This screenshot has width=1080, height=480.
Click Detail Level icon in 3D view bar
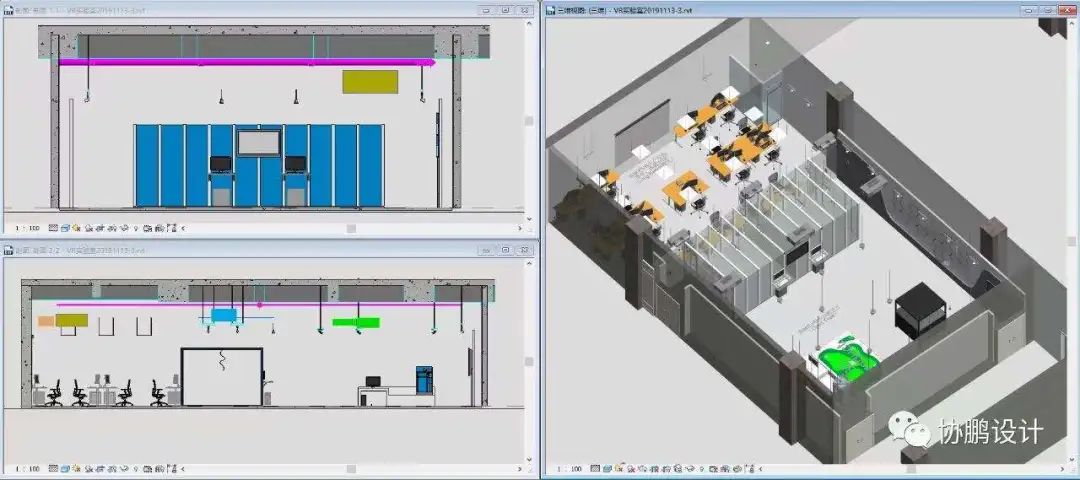coord(594,468)
